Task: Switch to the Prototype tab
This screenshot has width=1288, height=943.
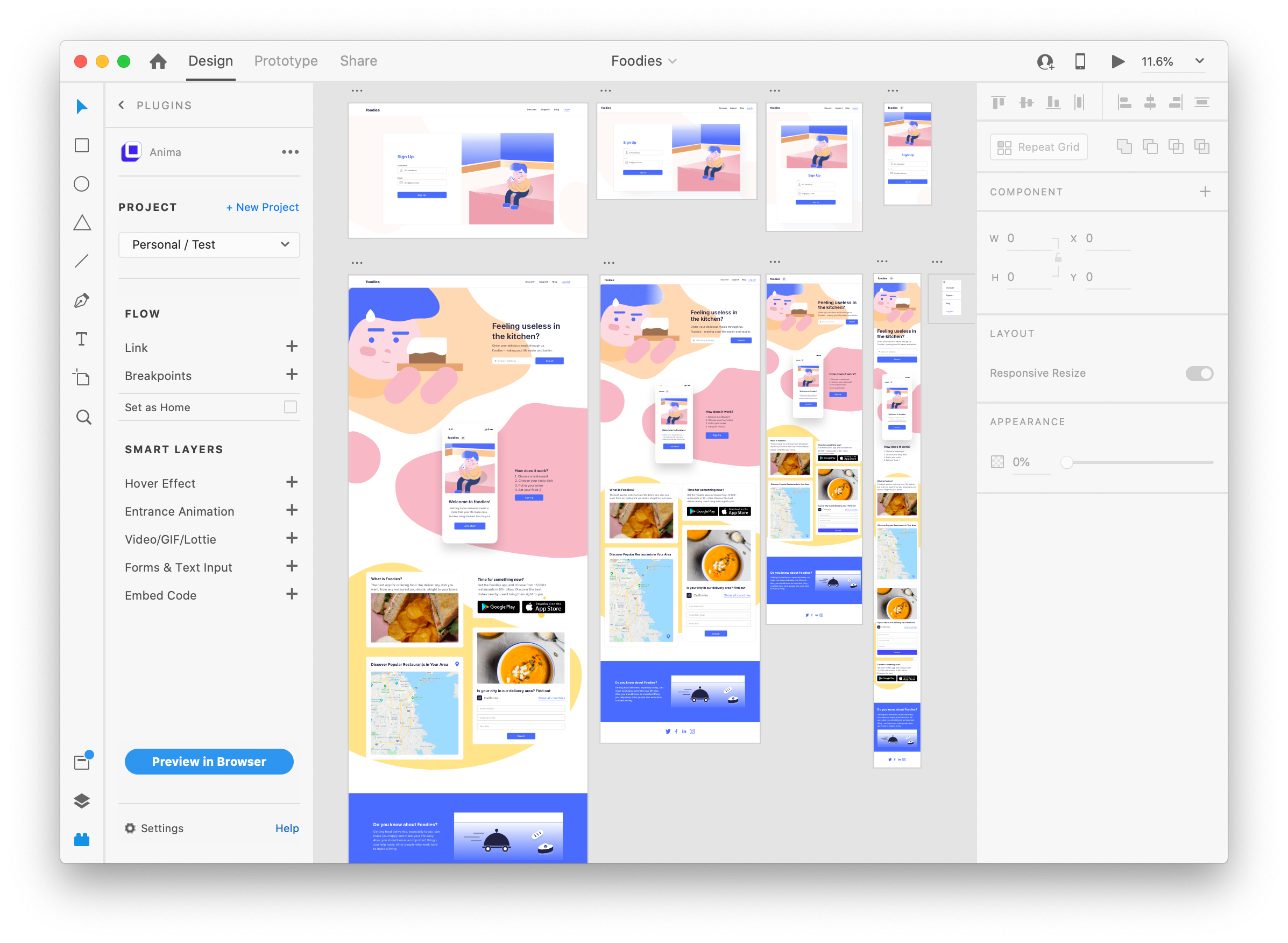Action: 286,61
